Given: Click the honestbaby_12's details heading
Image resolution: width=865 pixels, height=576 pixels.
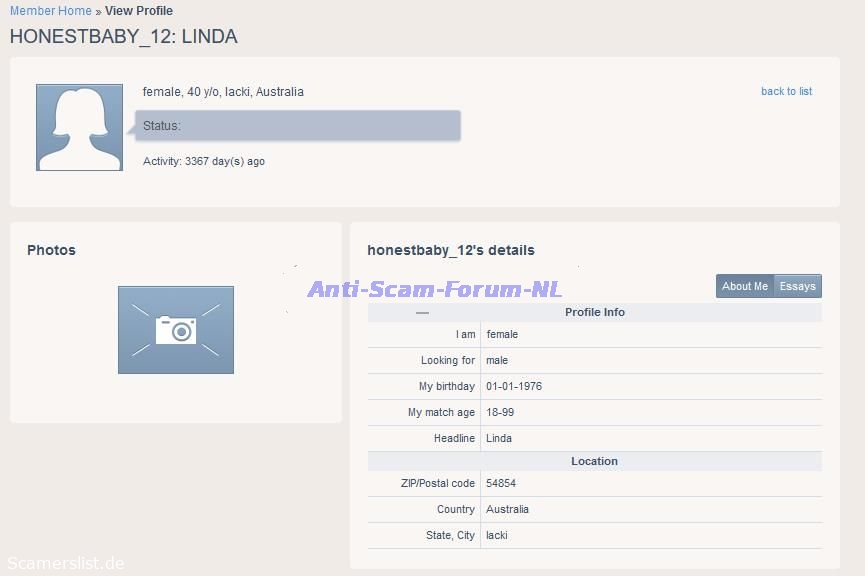Looking at the screenshot, I should coord(451,250).
